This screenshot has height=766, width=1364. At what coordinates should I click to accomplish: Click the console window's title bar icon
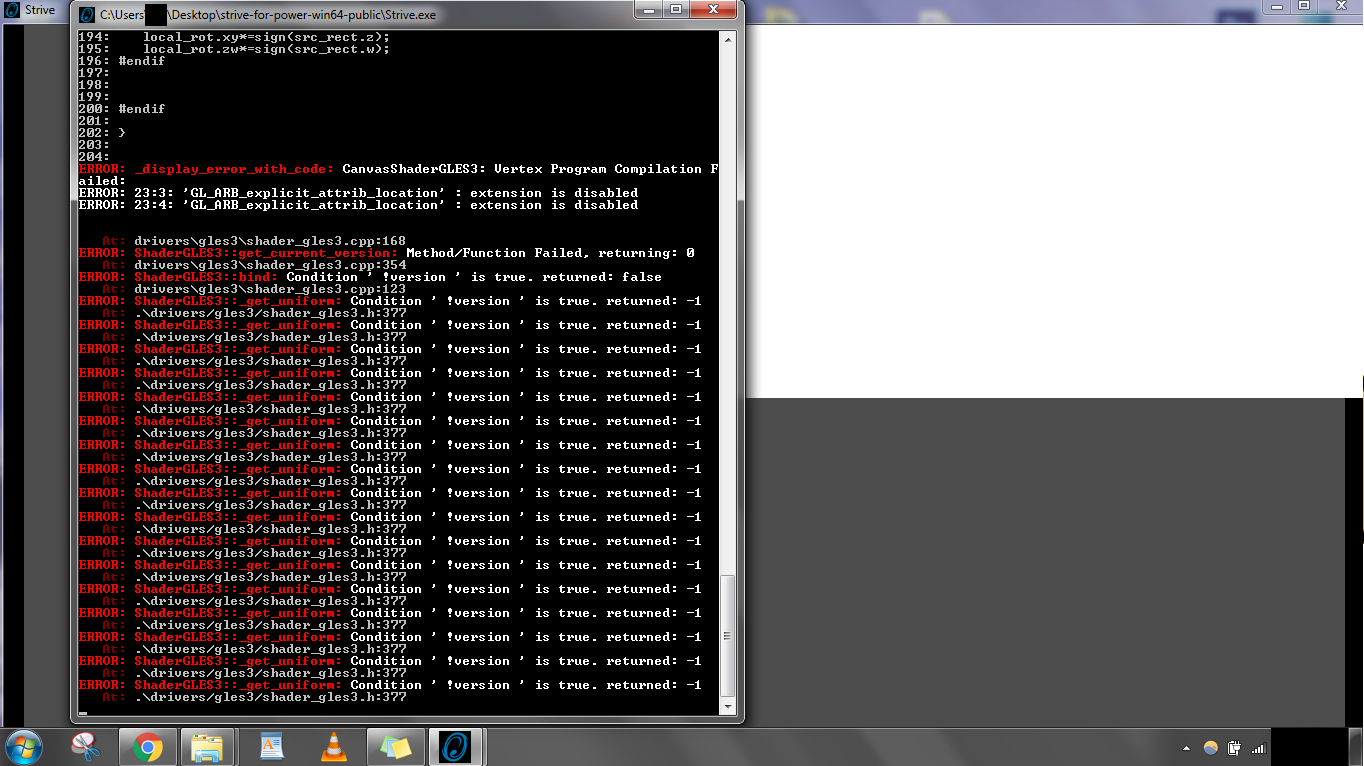point(87,14)
